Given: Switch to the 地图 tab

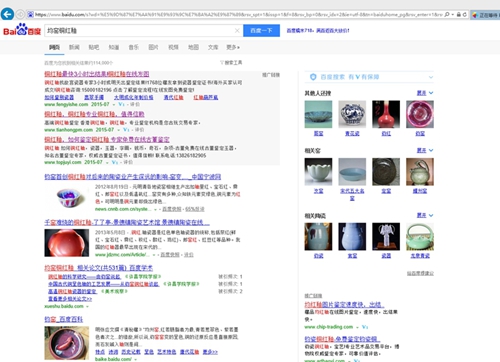Looking at the screenshot, I should (193, 47).
